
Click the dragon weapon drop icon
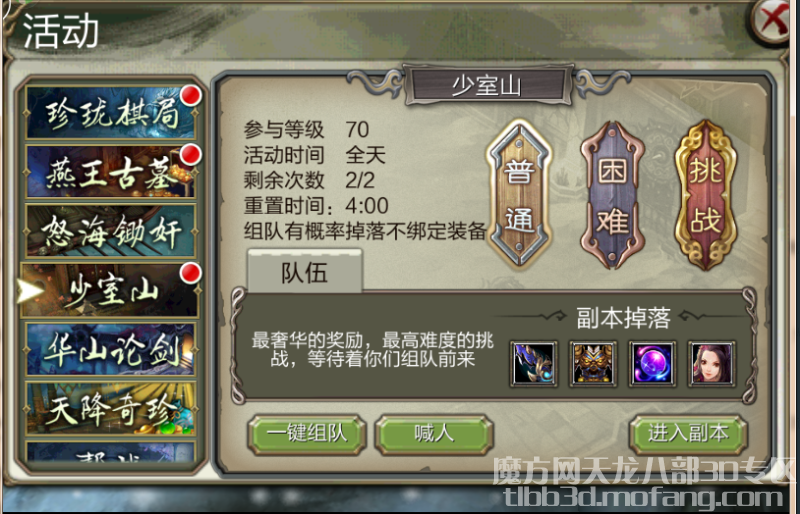pos(534,363)
